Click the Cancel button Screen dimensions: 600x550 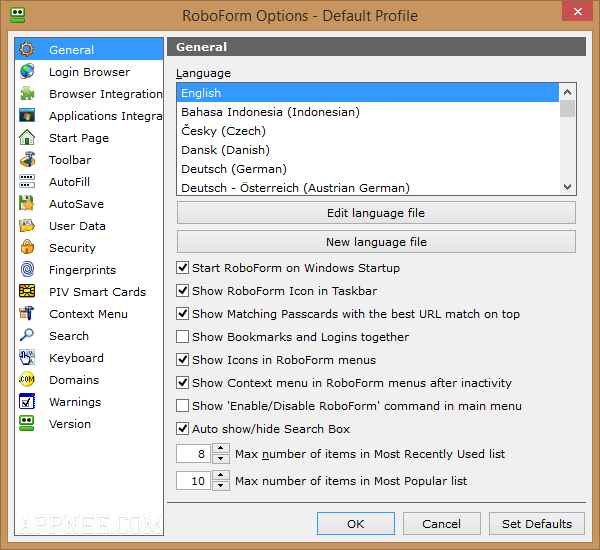pos(442,523)
